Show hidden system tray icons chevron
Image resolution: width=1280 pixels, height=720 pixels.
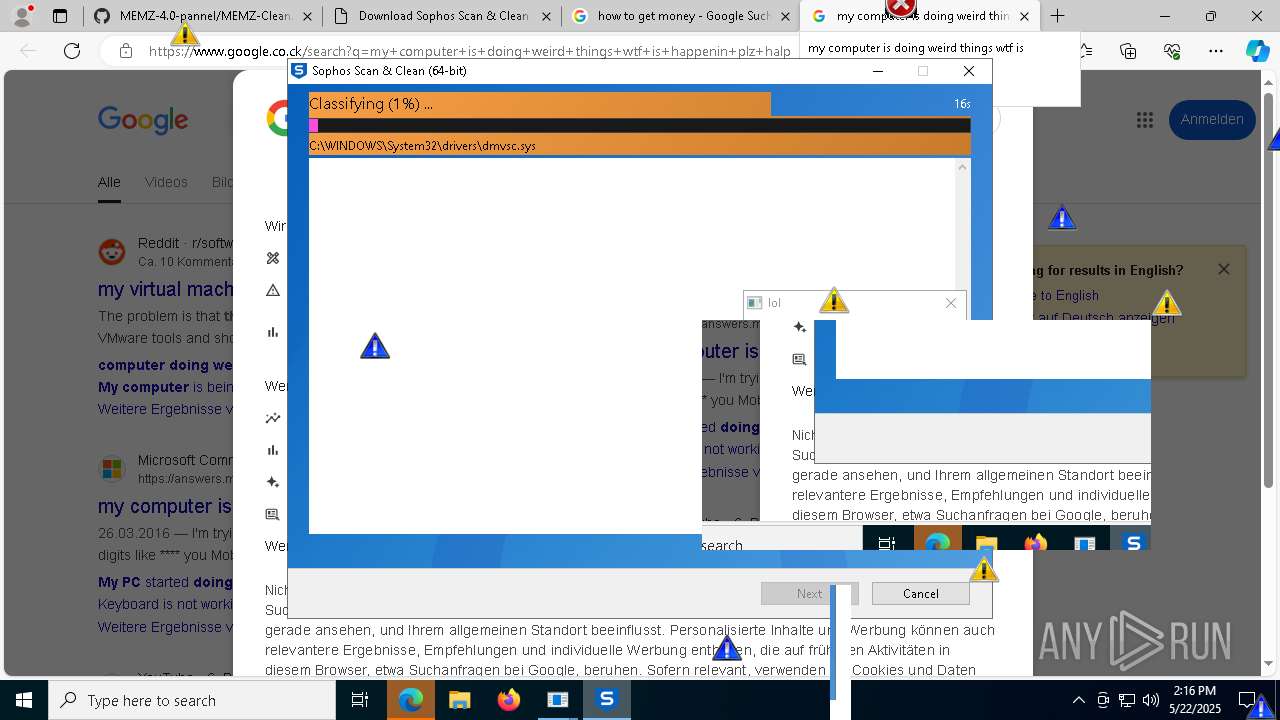(x=1078, y=700)
